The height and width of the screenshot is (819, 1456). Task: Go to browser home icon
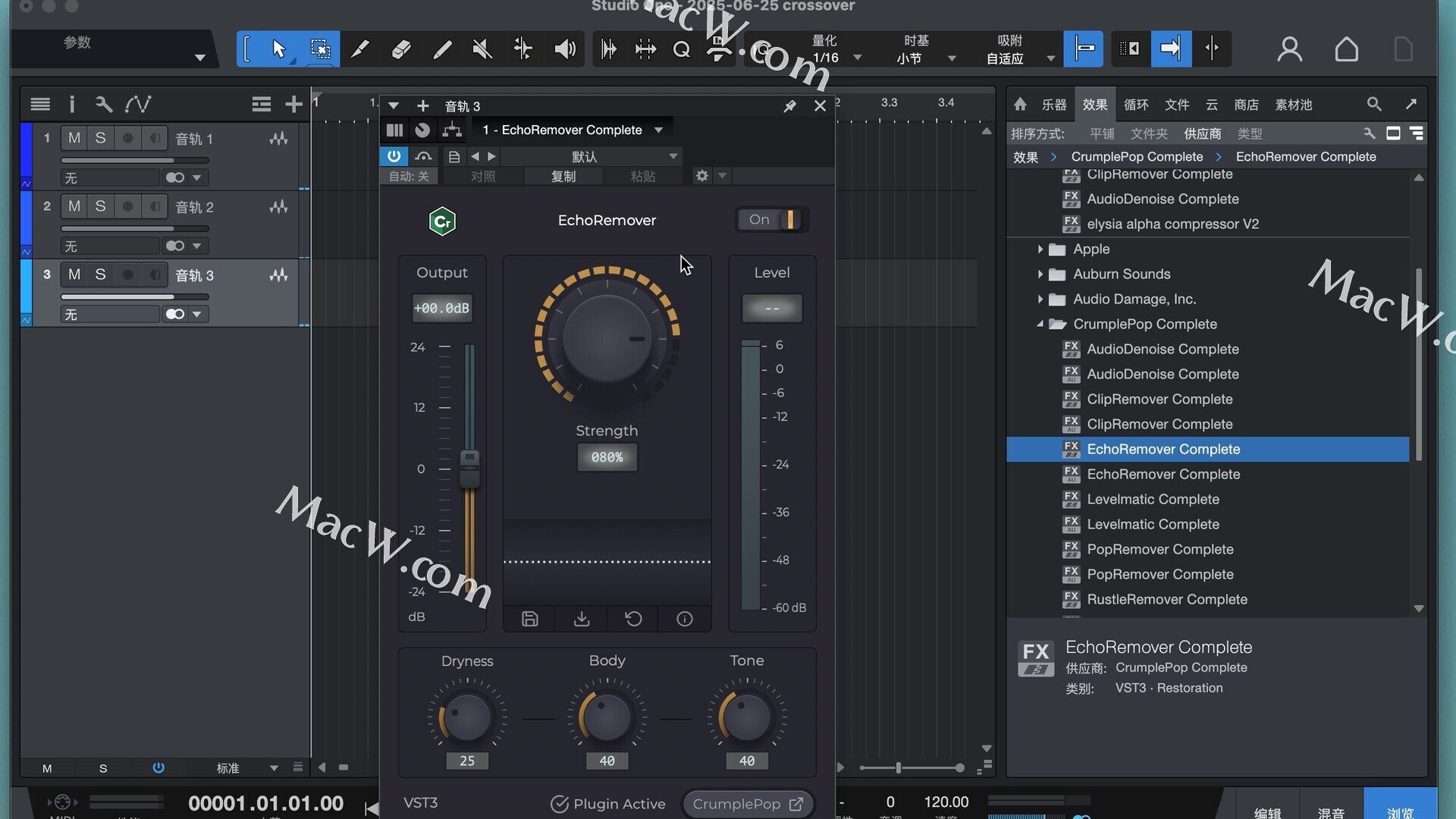point(1020,104)
